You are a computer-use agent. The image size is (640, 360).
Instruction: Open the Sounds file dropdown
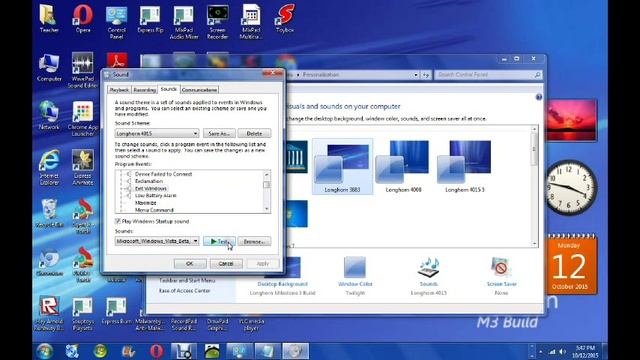[157, 241]
